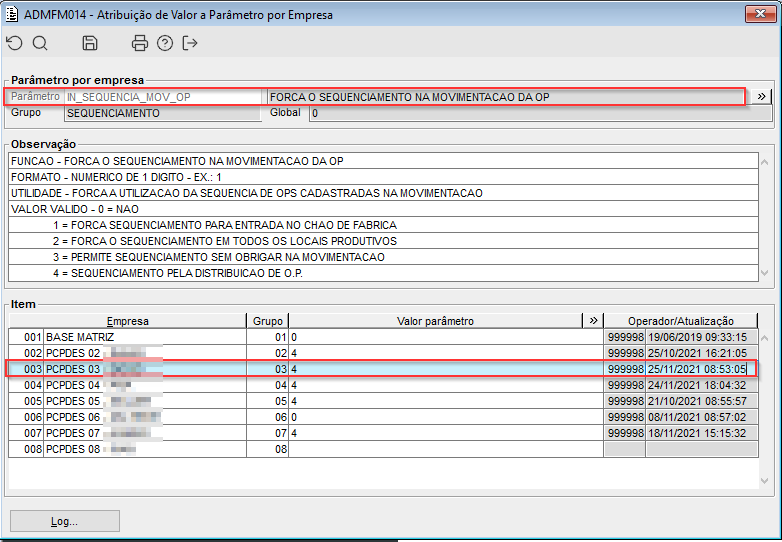Image resolution: width=782 pixels, height=542 pixels.
Task: Click the Grupo field SEQUENCIAMENTO
Action: [x=163, y=113]
